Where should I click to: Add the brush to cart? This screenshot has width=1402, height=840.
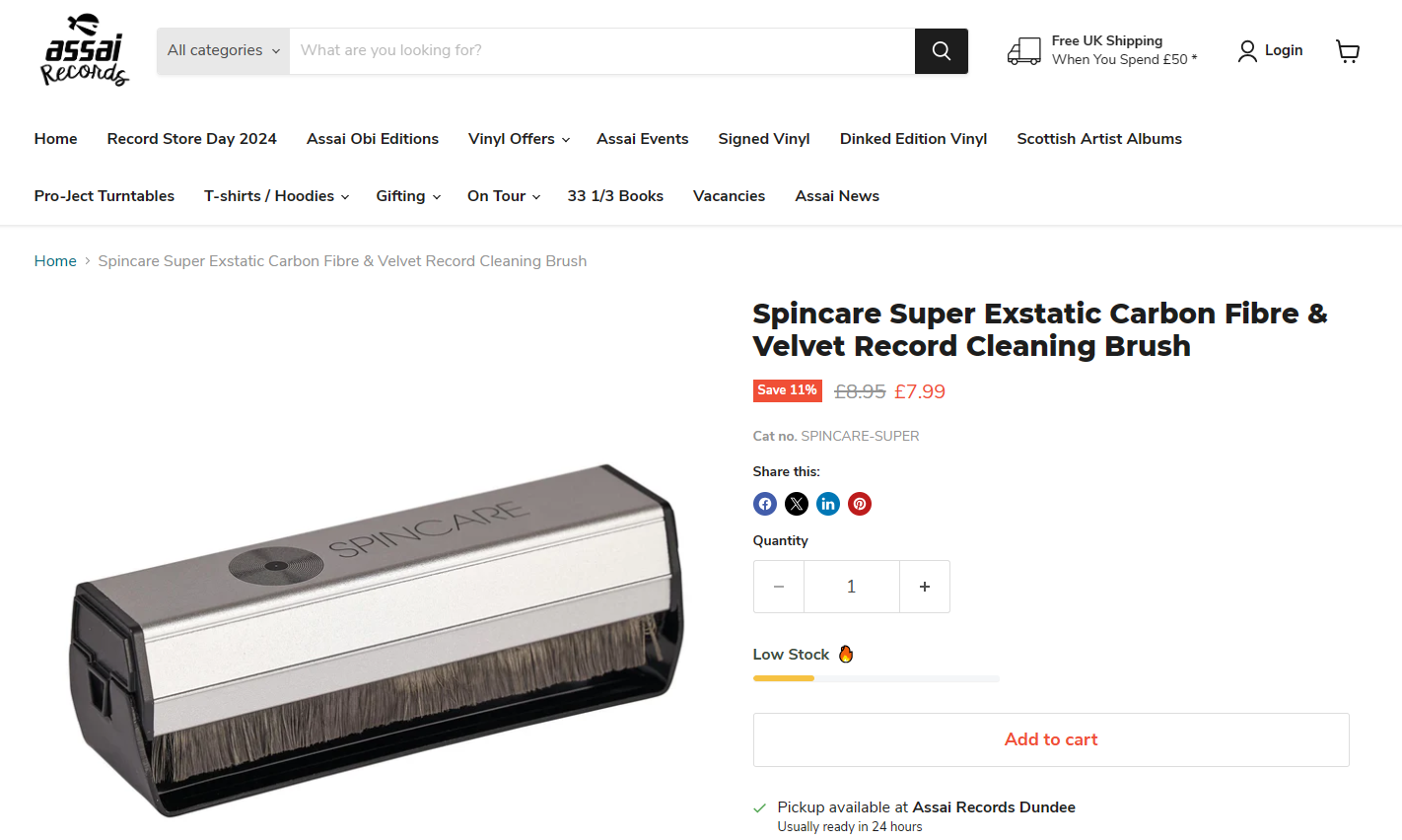click(1051, 739)
